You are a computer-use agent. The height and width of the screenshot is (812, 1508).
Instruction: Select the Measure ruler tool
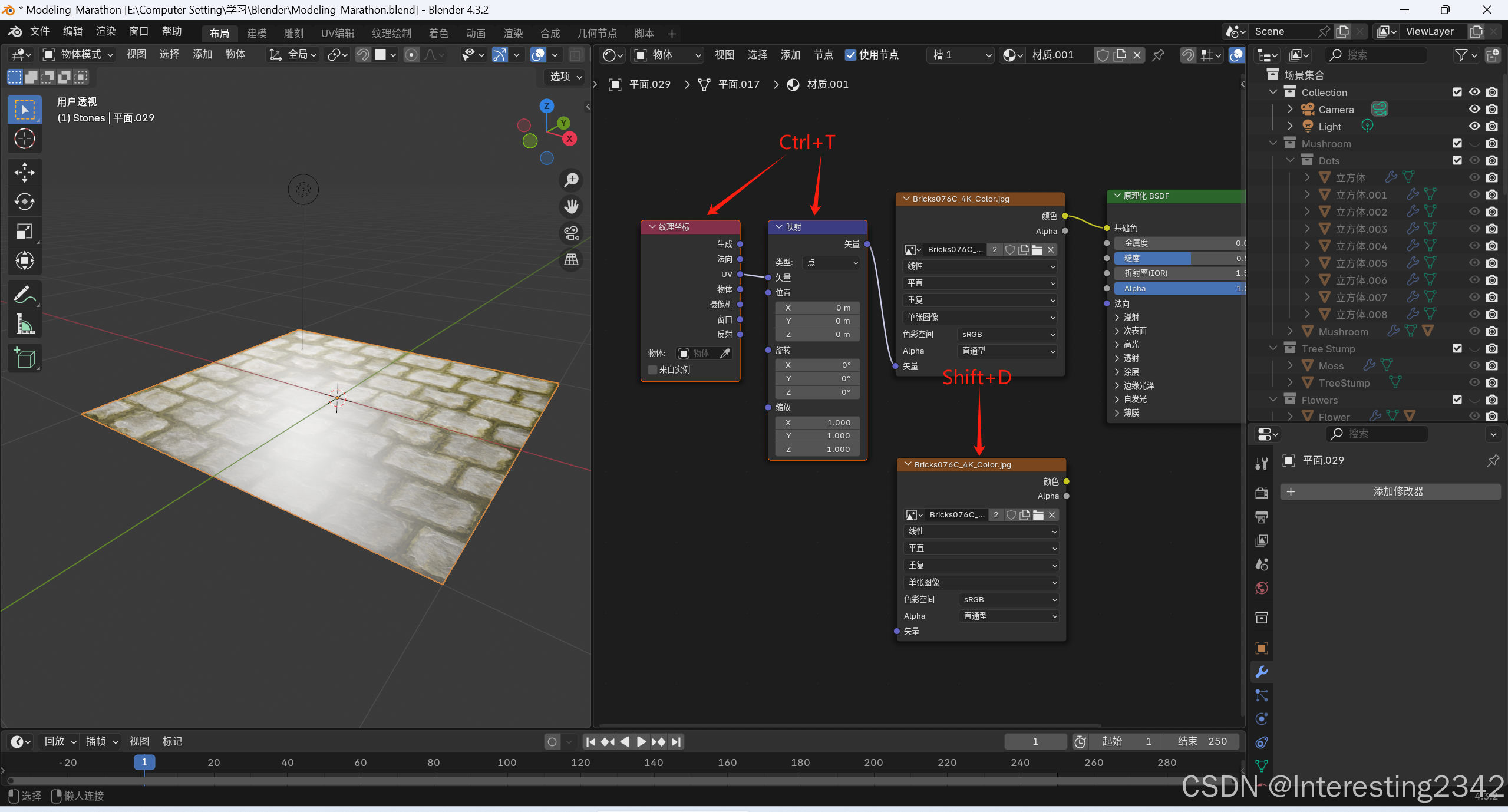point(24,324)
